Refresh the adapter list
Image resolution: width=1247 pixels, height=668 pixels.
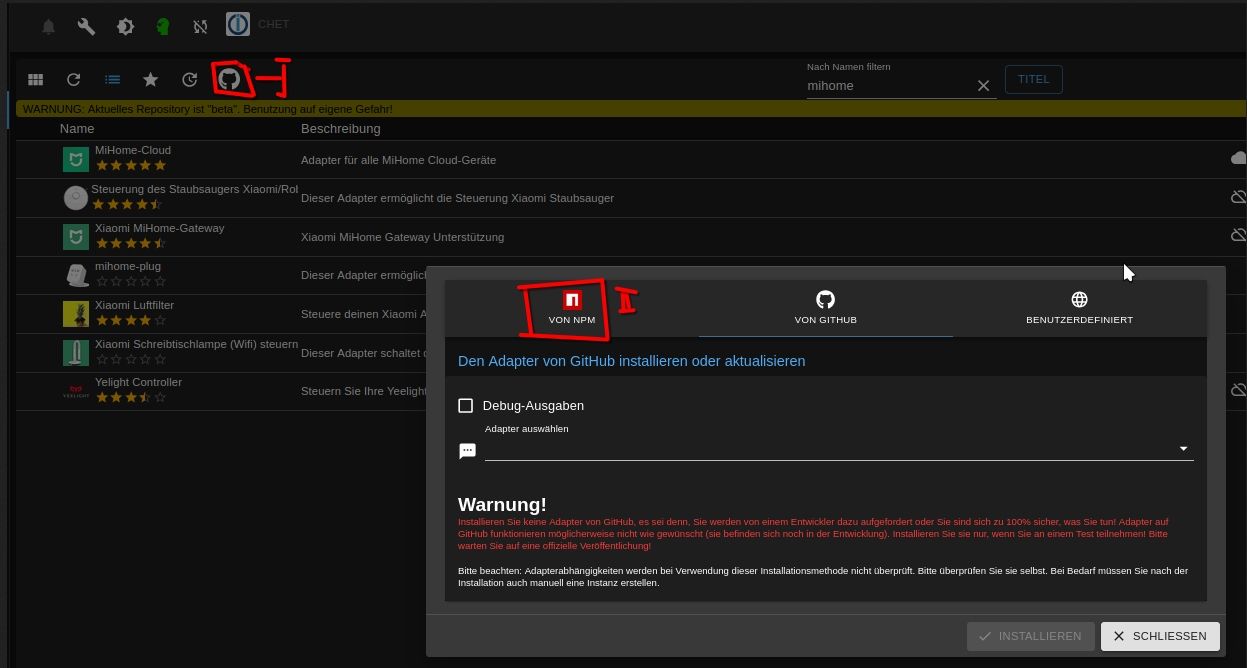tap(73, 80)
